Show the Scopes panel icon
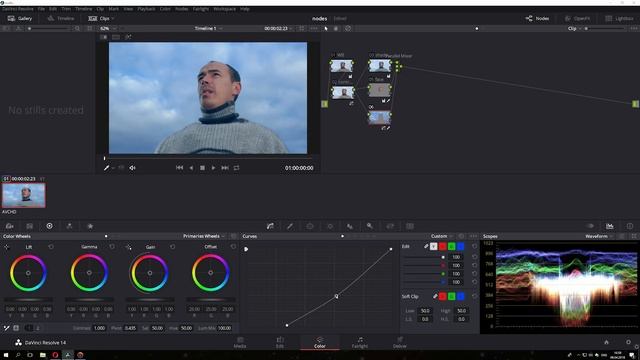Image resolution: width=640 pixels, height=360 pixels. [x=610, y=226]
